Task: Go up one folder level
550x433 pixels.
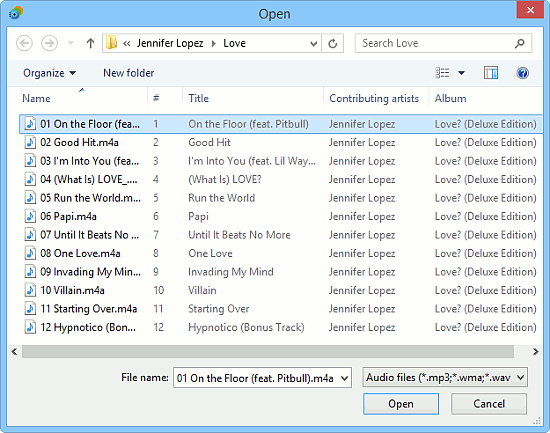Action: [90, 43]
